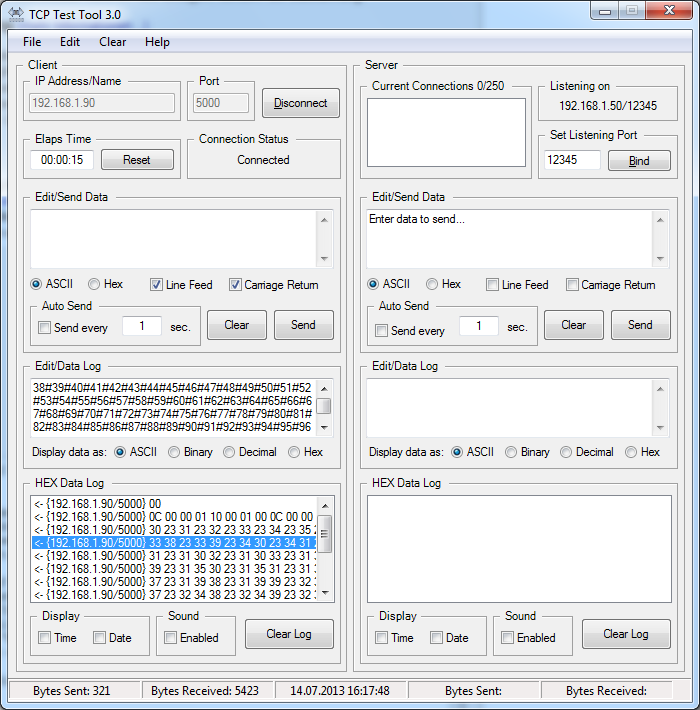
Task: Click Client HEX Data Log scroll down arrow
Action: [x=325, y=593]
